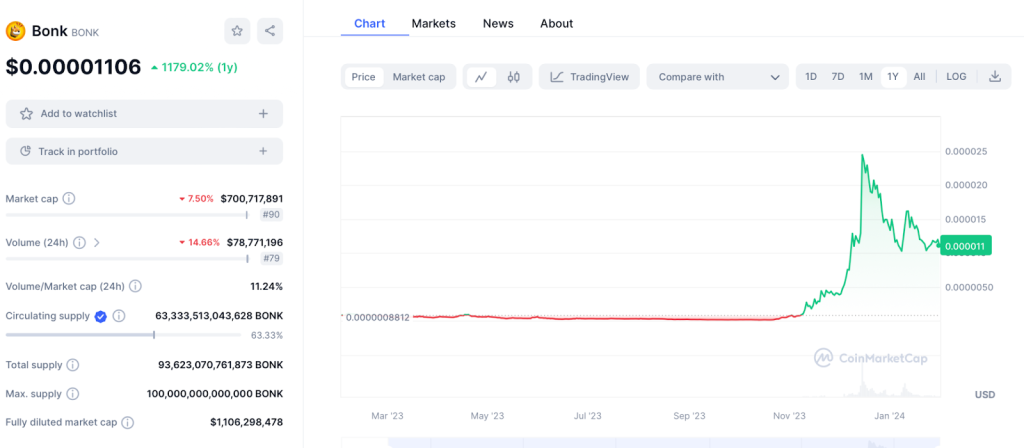Click the price $0.00001106 heading
Viewport: 1024px width, 448px height.
pyautogui.click(x=73, y=67)
